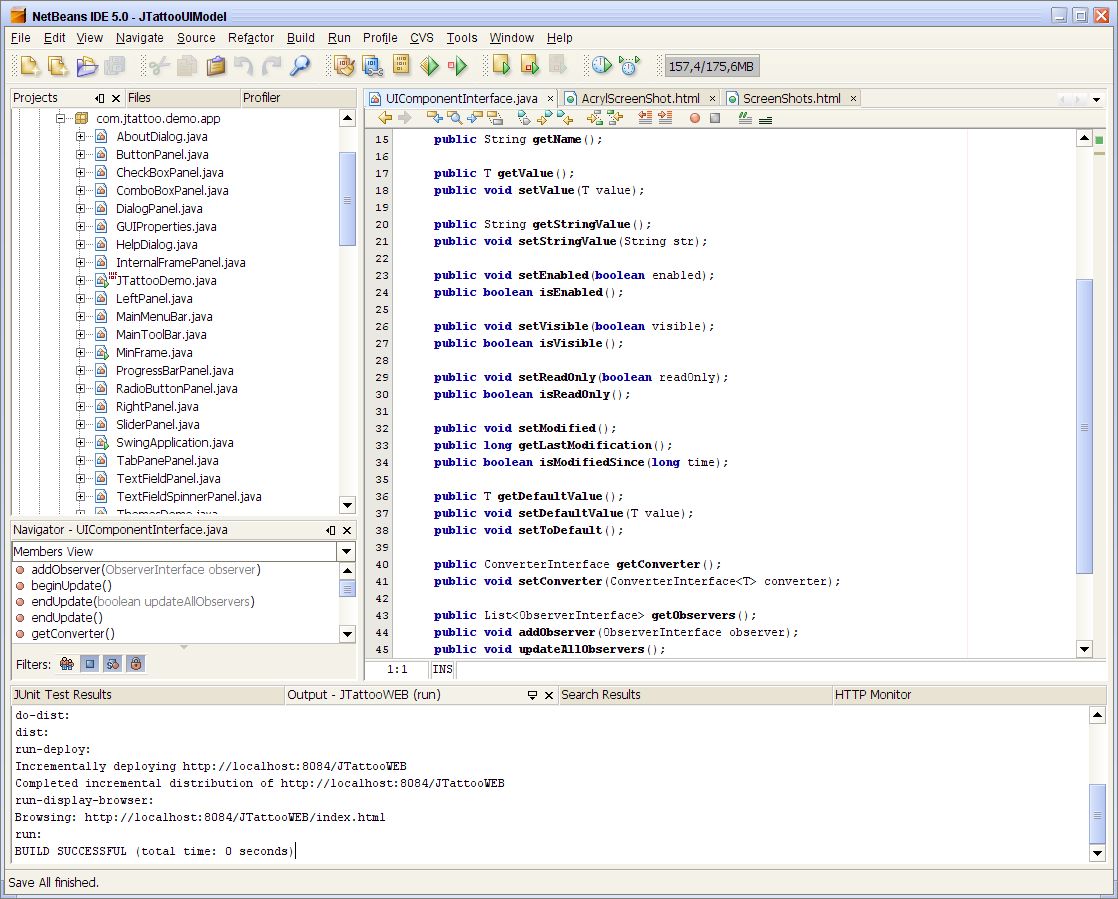Select the editor vertical scrollbar thumb
The width and height of the screenshot is (1118, 899).
(x=1084, y=426)
